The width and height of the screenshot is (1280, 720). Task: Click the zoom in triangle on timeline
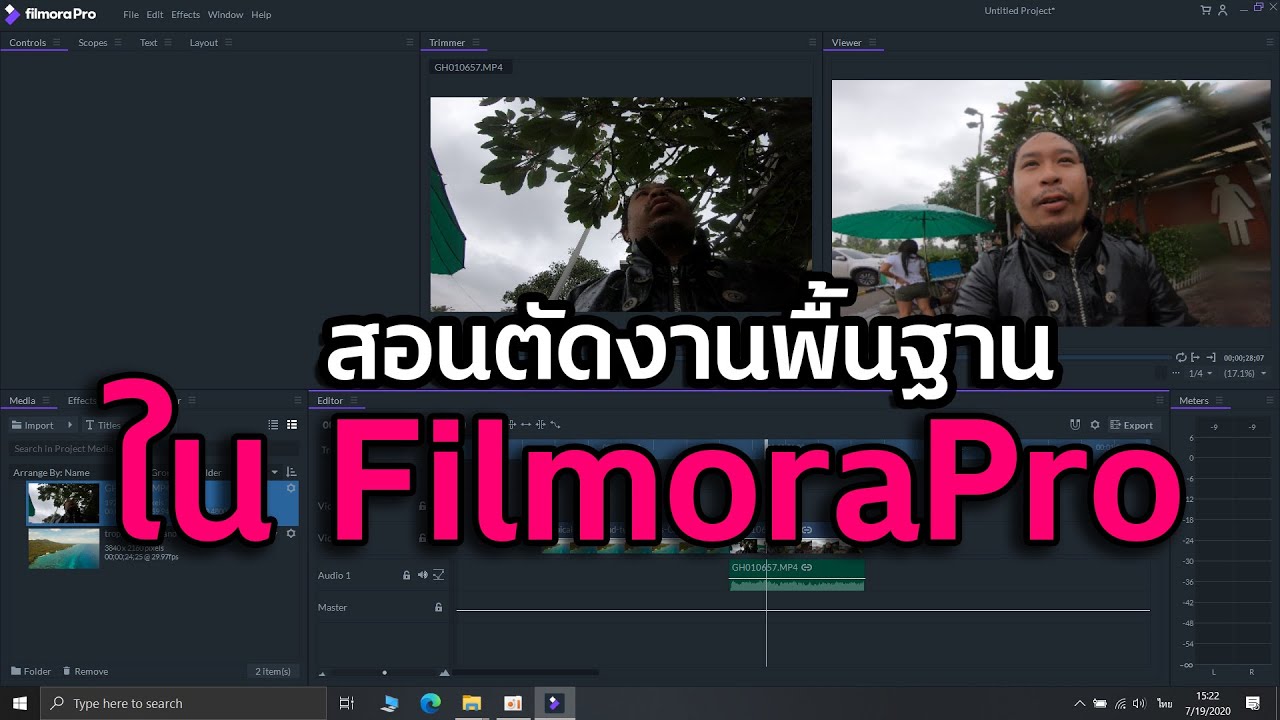pos(445,673)
